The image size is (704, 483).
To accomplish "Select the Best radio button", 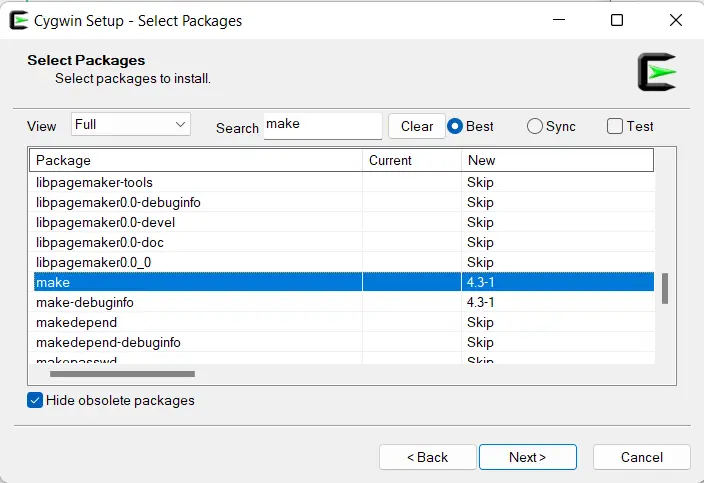I will [455, 126].
